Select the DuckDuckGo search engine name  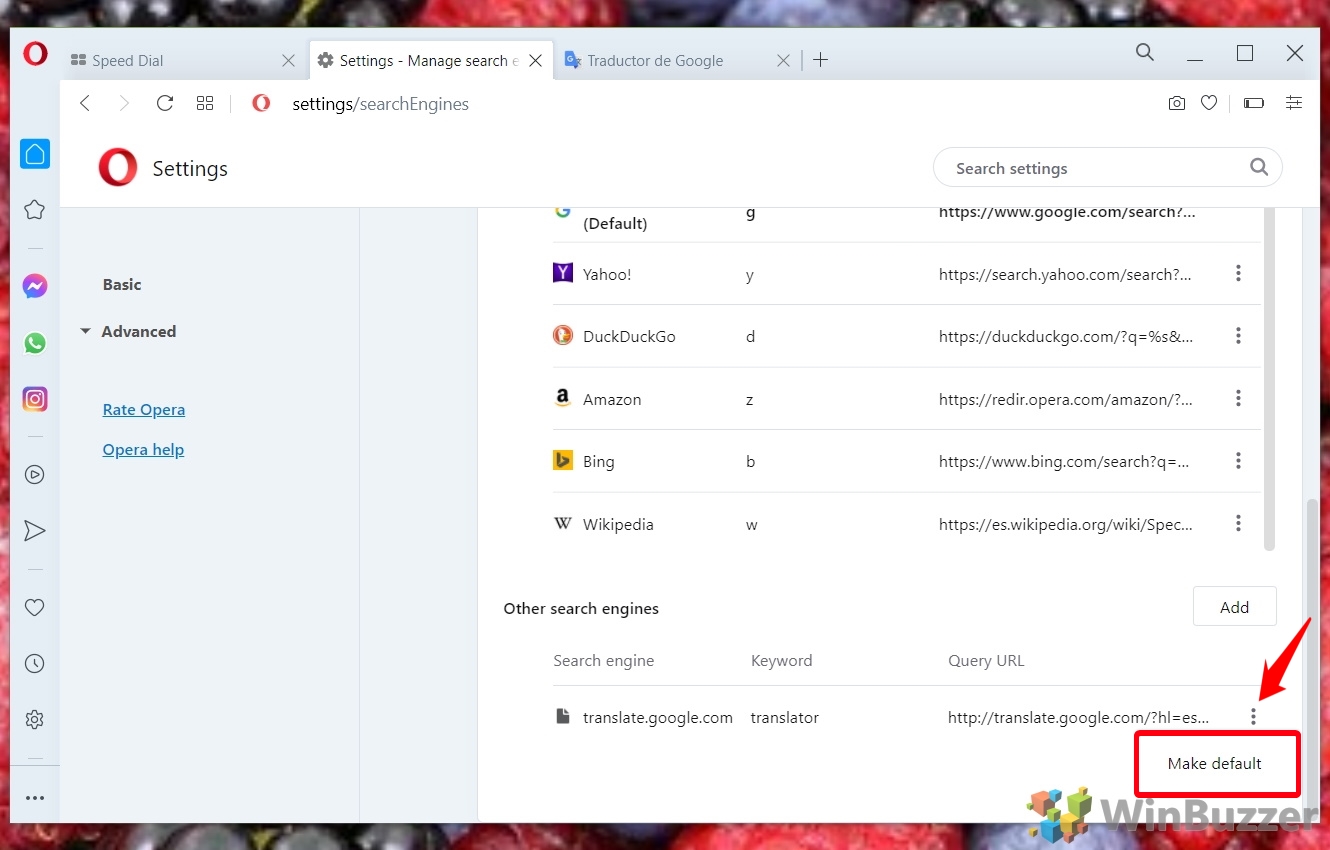[629, 336]
